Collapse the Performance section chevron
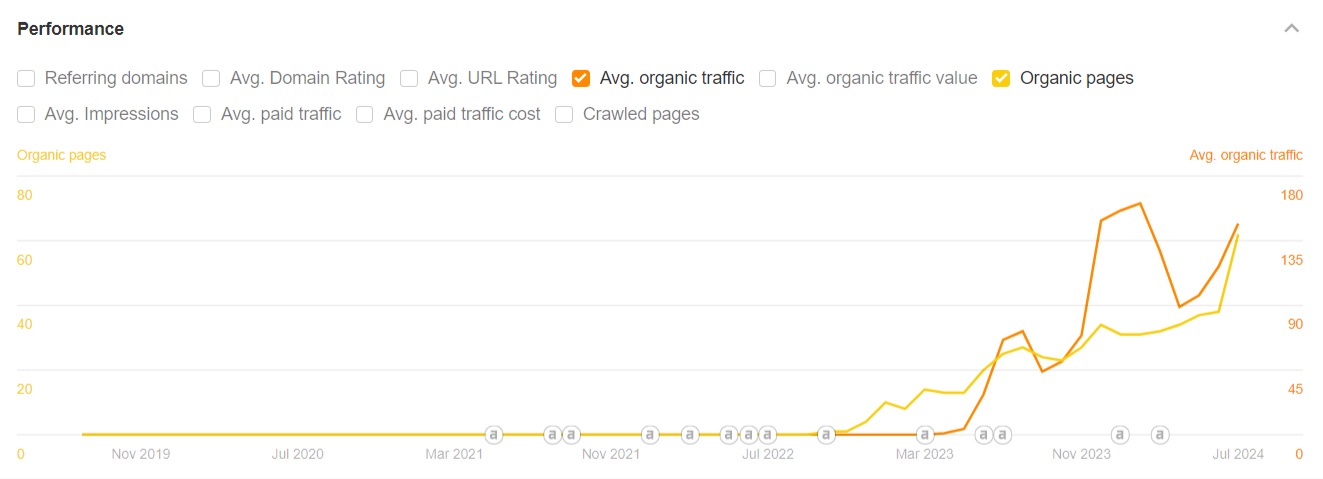Image resolution: width=1323 pixels, height=479 pixels. [x=1292, y=29]
